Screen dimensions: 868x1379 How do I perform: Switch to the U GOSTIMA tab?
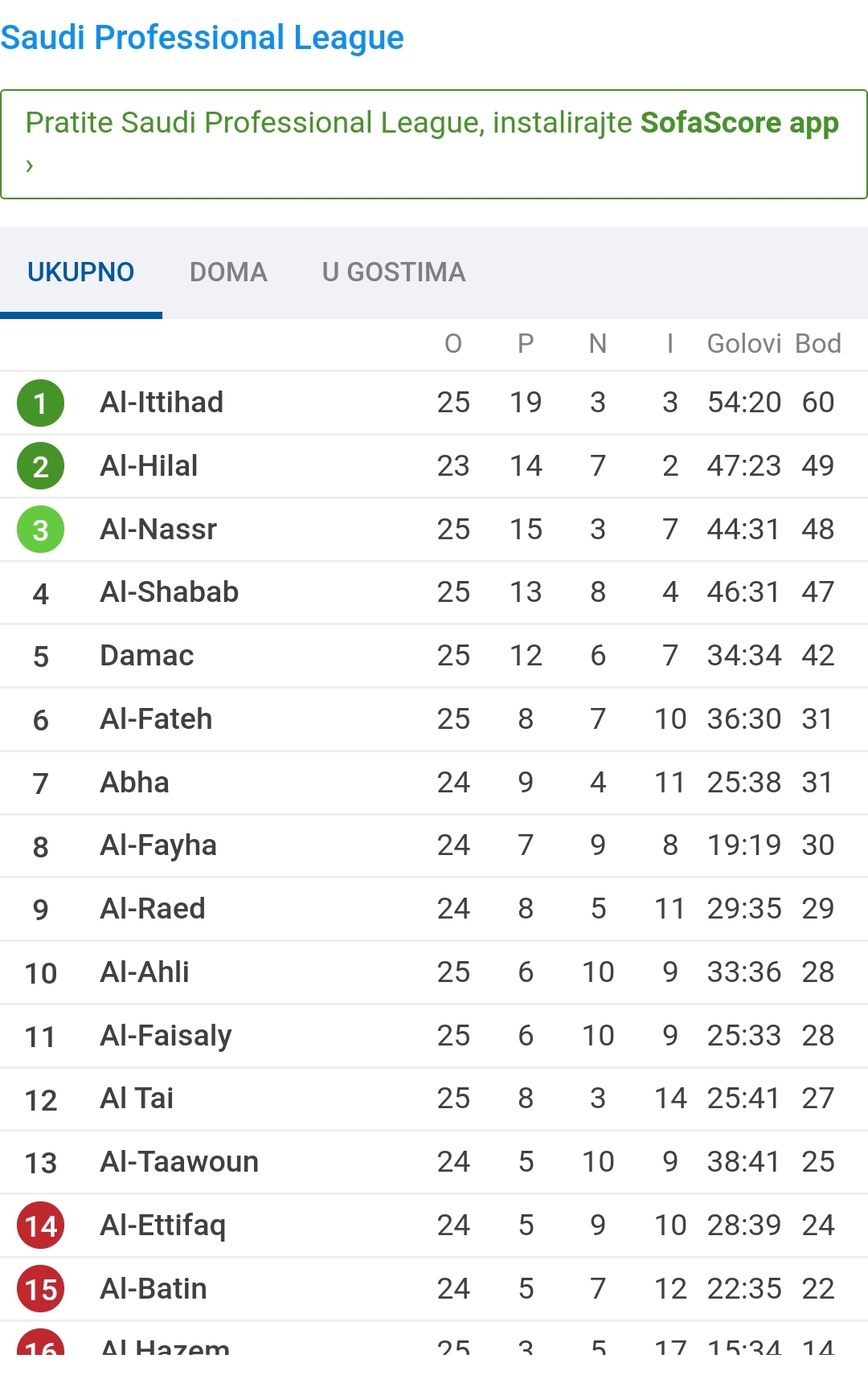(x=394, y=272)
